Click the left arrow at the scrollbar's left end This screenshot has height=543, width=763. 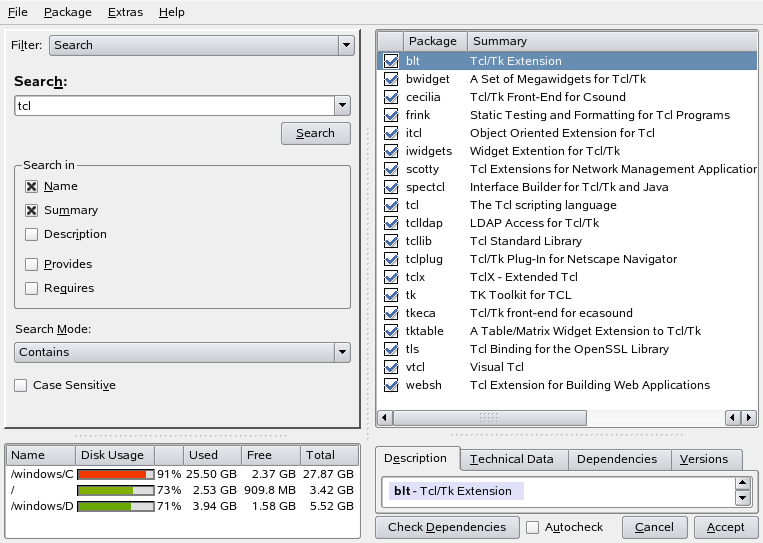tap(385, 417)
